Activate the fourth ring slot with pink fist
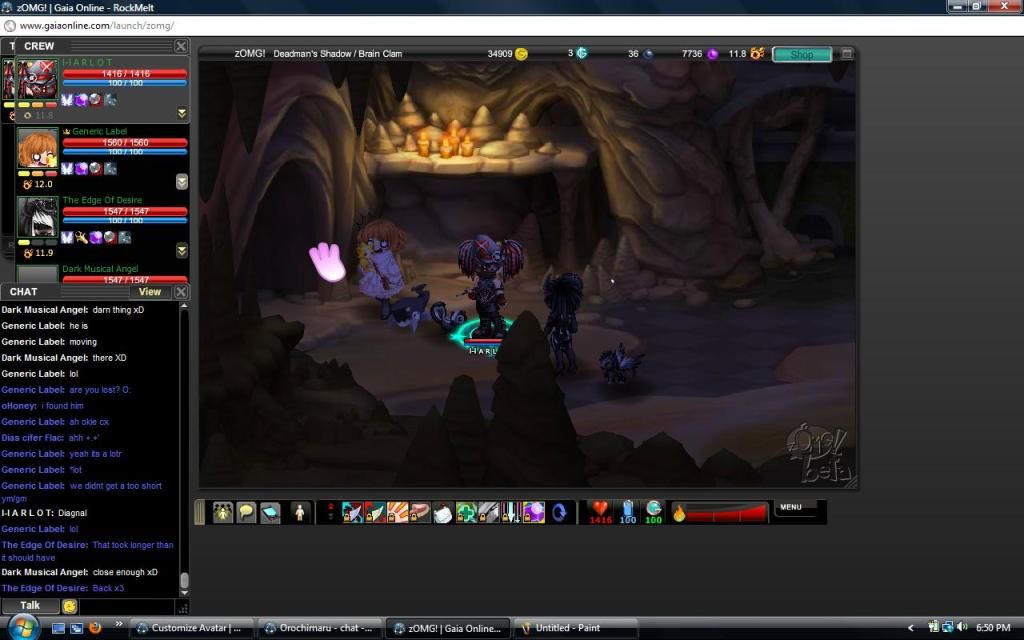Viewport: 1024px width, 640px height. tap(420, 513)
